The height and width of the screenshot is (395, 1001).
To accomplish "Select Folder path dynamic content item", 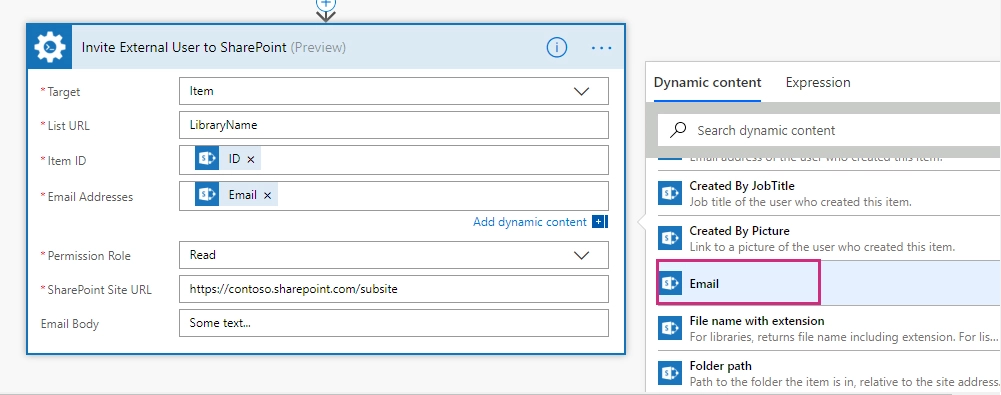I will [x=829, y=373].
